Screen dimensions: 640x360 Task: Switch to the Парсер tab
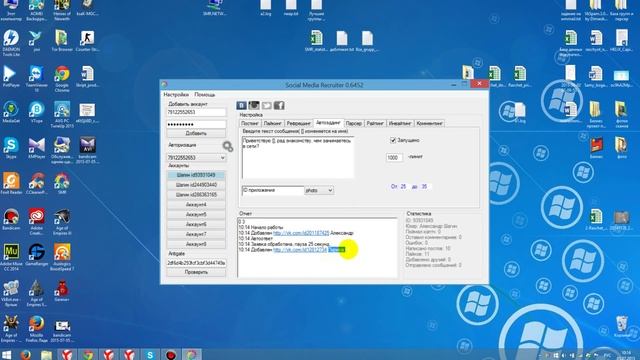tap(353, 123)
